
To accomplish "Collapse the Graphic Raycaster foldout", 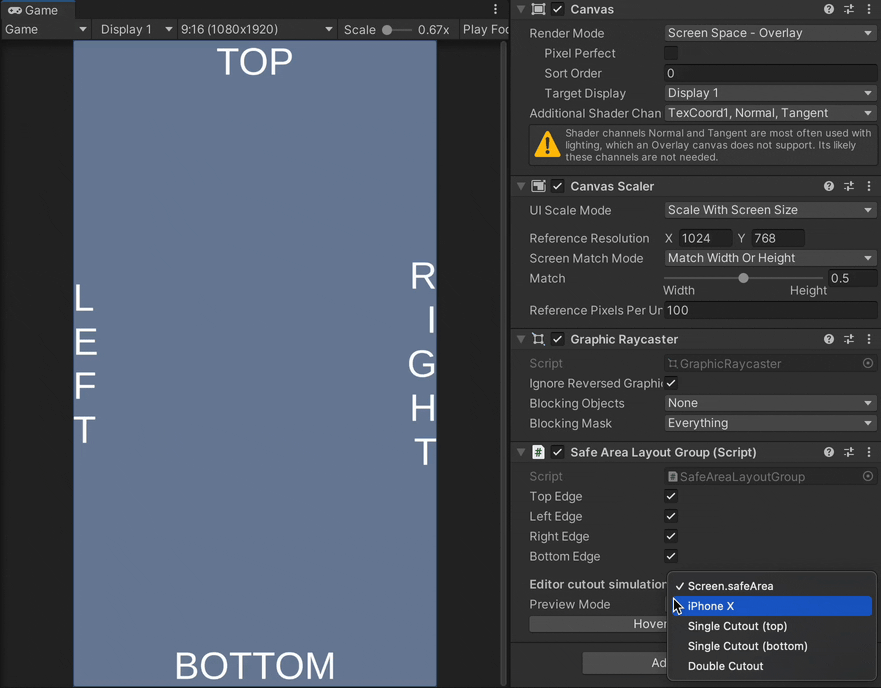I will click(521, 339).
